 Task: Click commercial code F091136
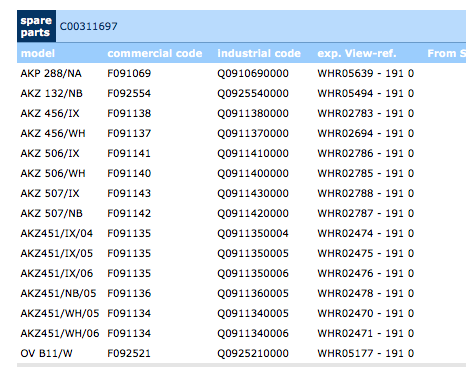129,293
